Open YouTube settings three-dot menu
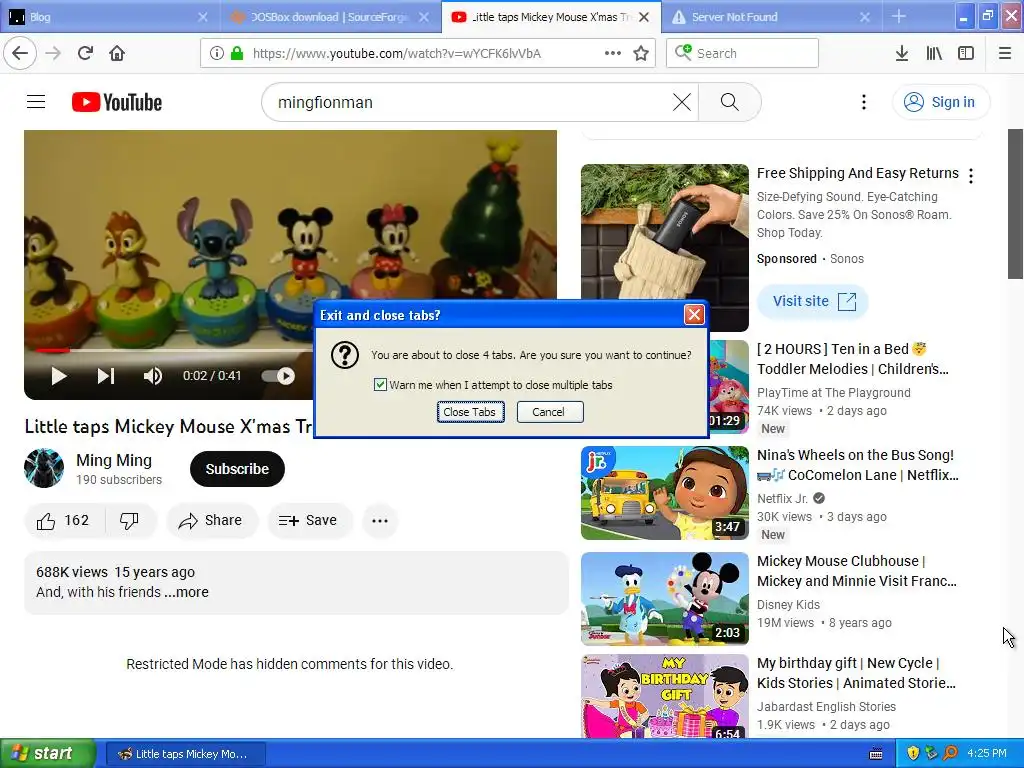This screenshot has width=1024, height=768. 863,102
